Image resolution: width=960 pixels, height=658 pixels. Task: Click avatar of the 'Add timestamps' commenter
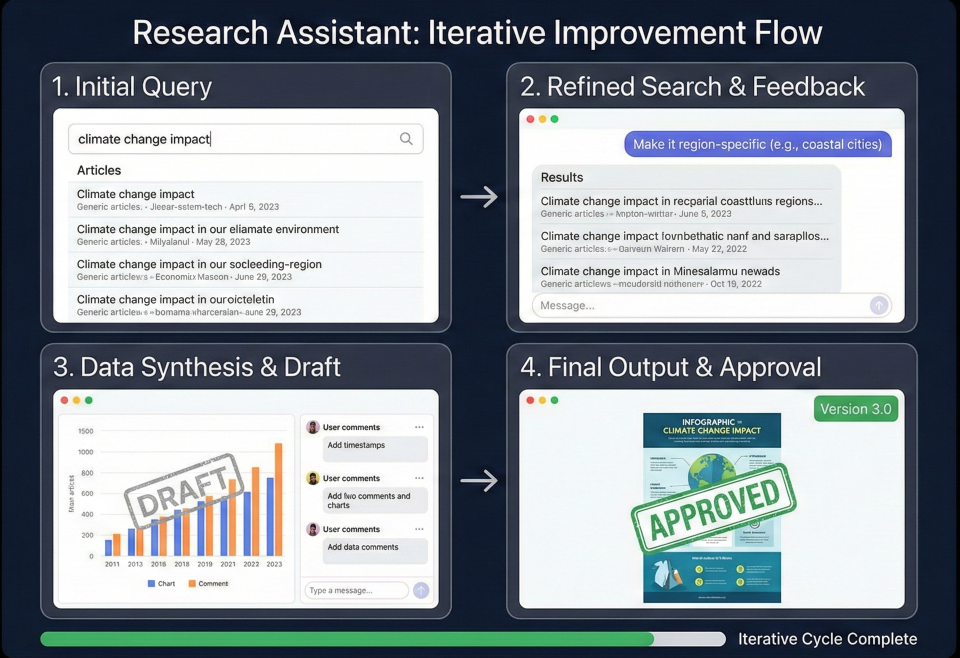(313, 427)
